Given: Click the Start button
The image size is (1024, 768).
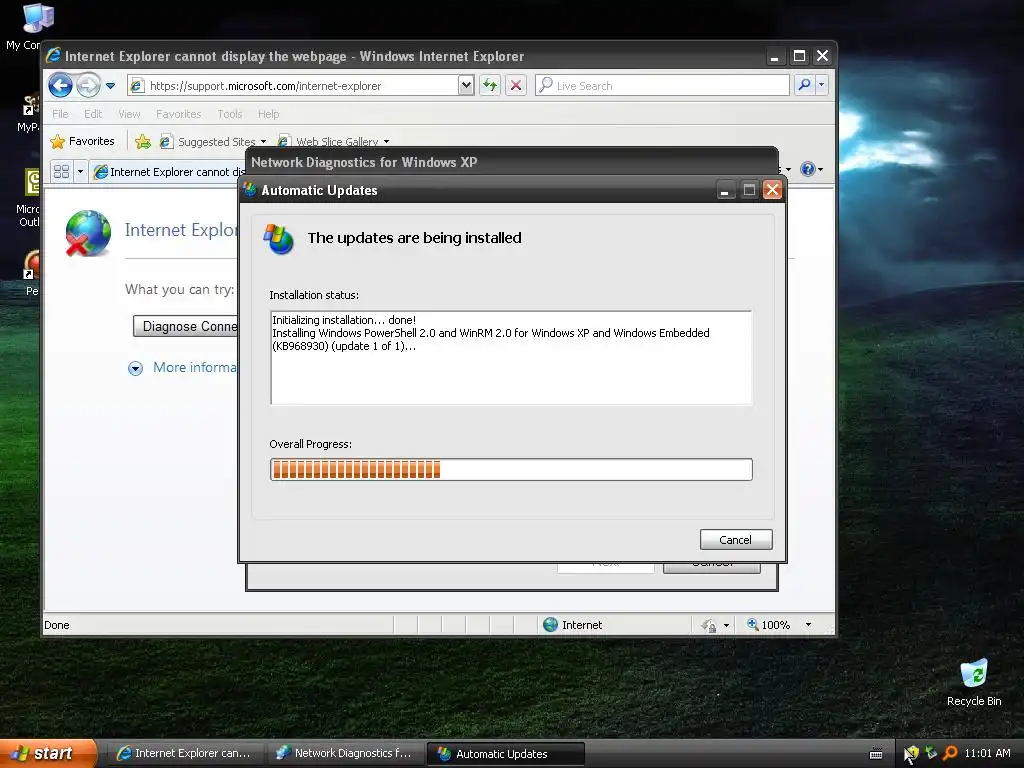Looking at the screenshot, I should 47,753.
